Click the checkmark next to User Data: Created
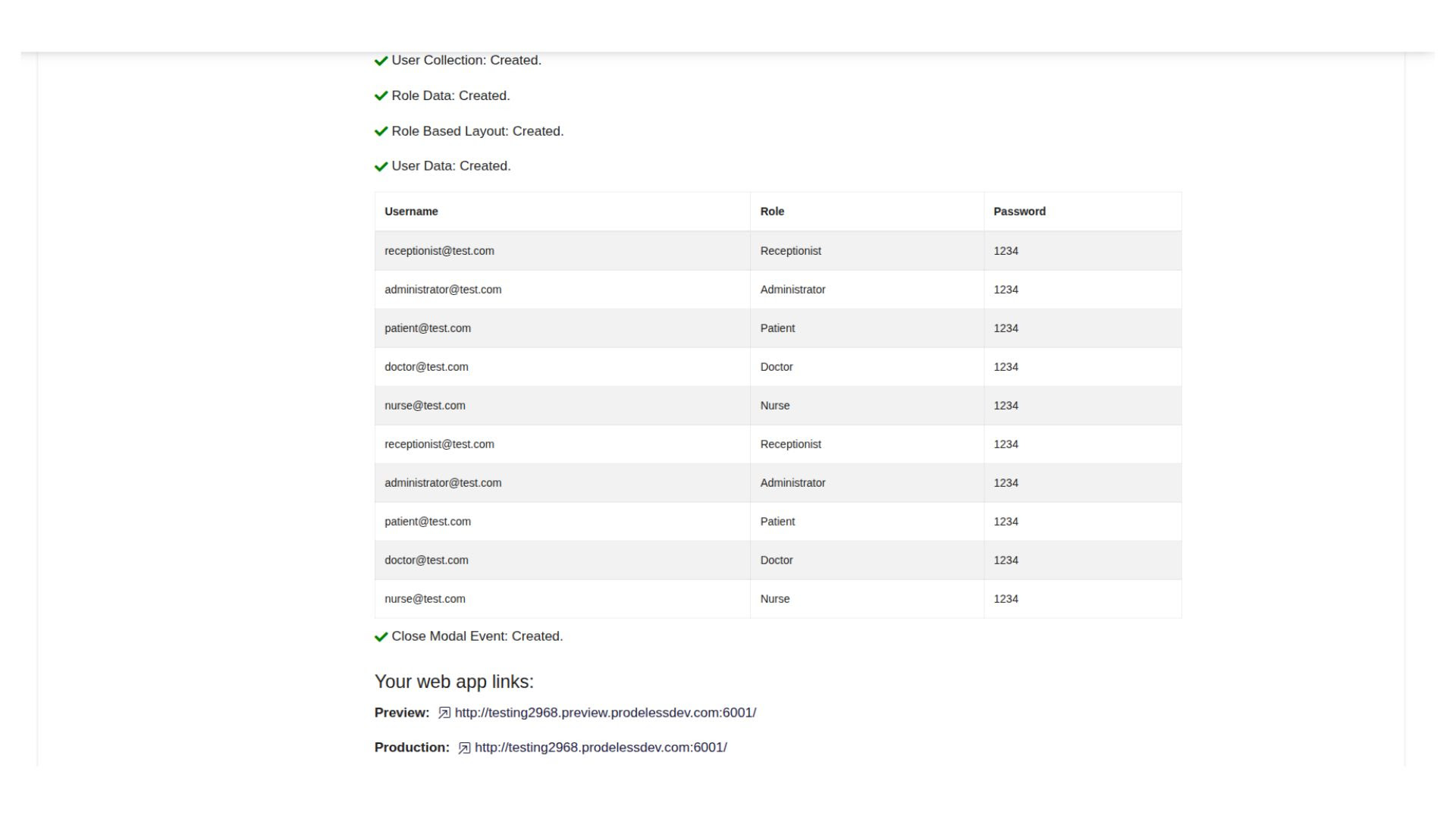1456x819 pixels. click(x=381, y=167)
